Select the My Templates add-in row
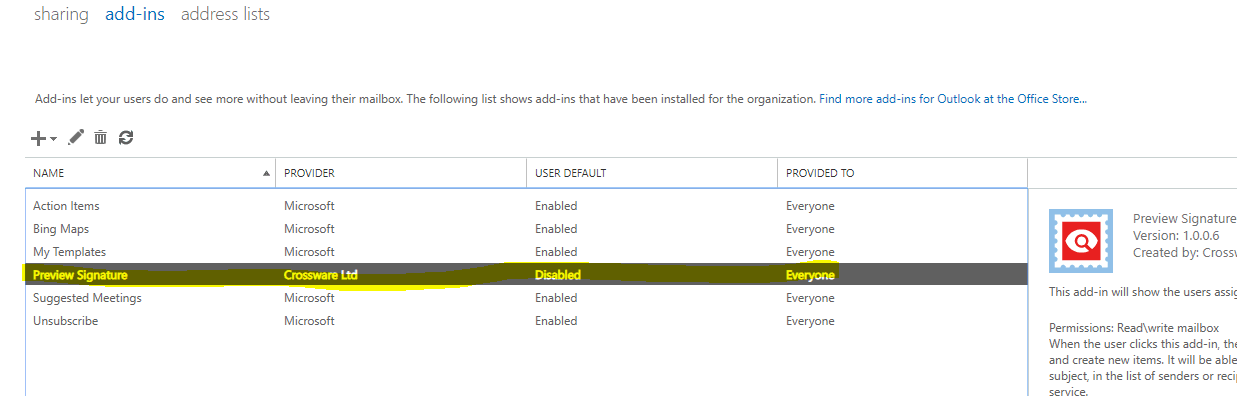1237x396 pixels. 526,252
